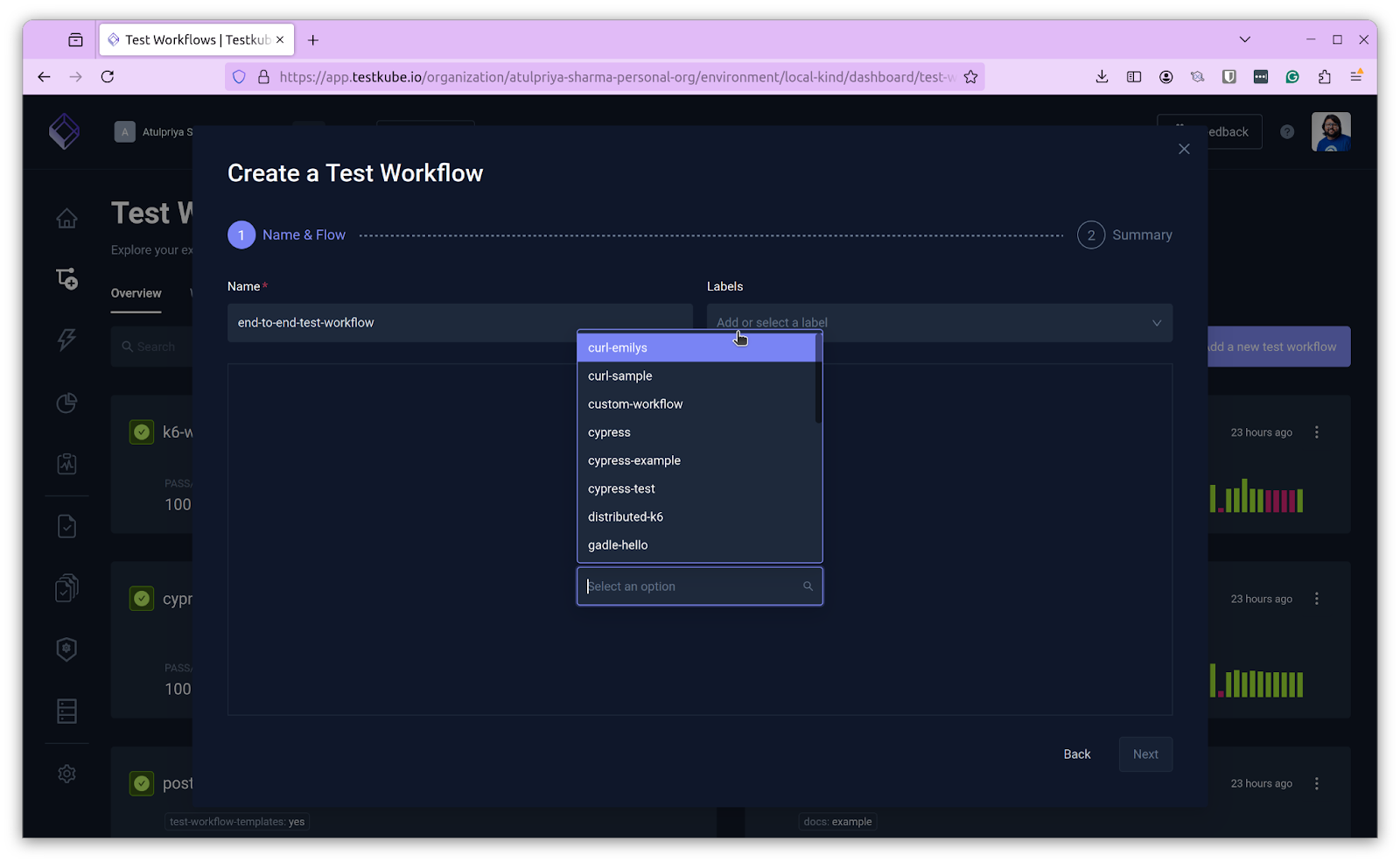Screen dimensions: 1400x863
Task: Click the Select an option combo box
Action: pos(700,586)
